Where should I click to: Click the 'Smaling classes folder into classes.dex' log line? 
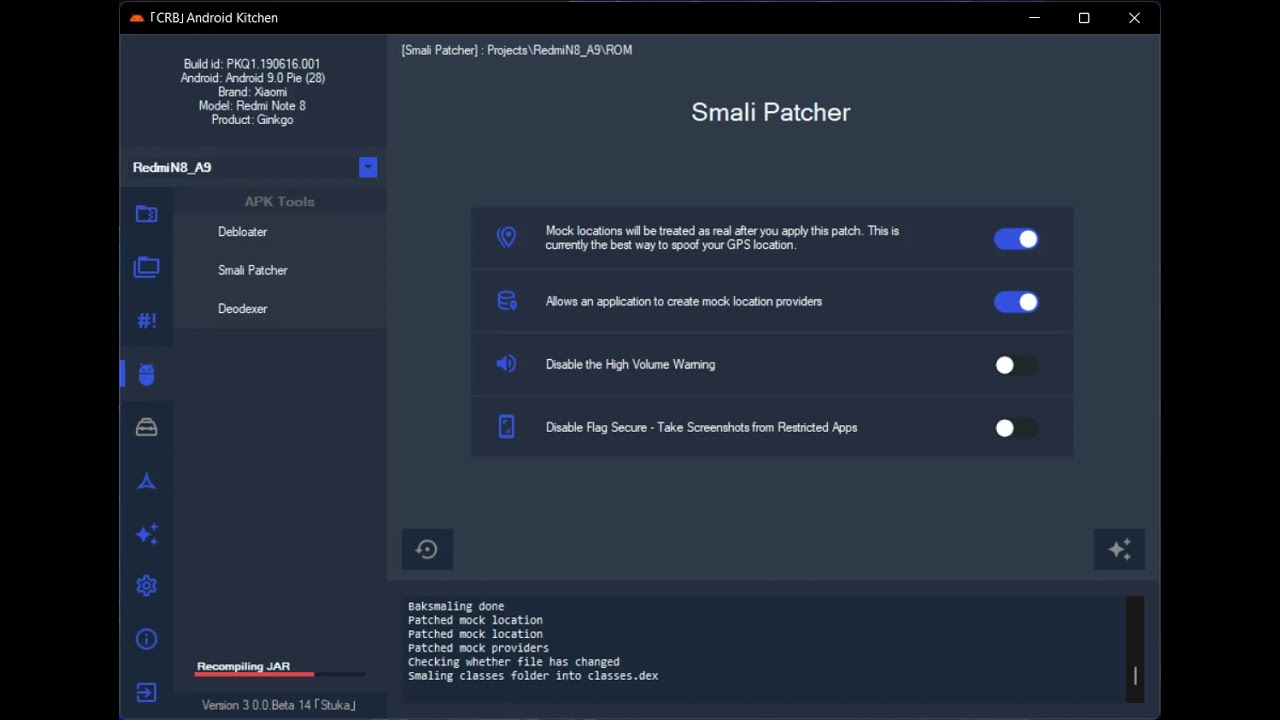533,676
